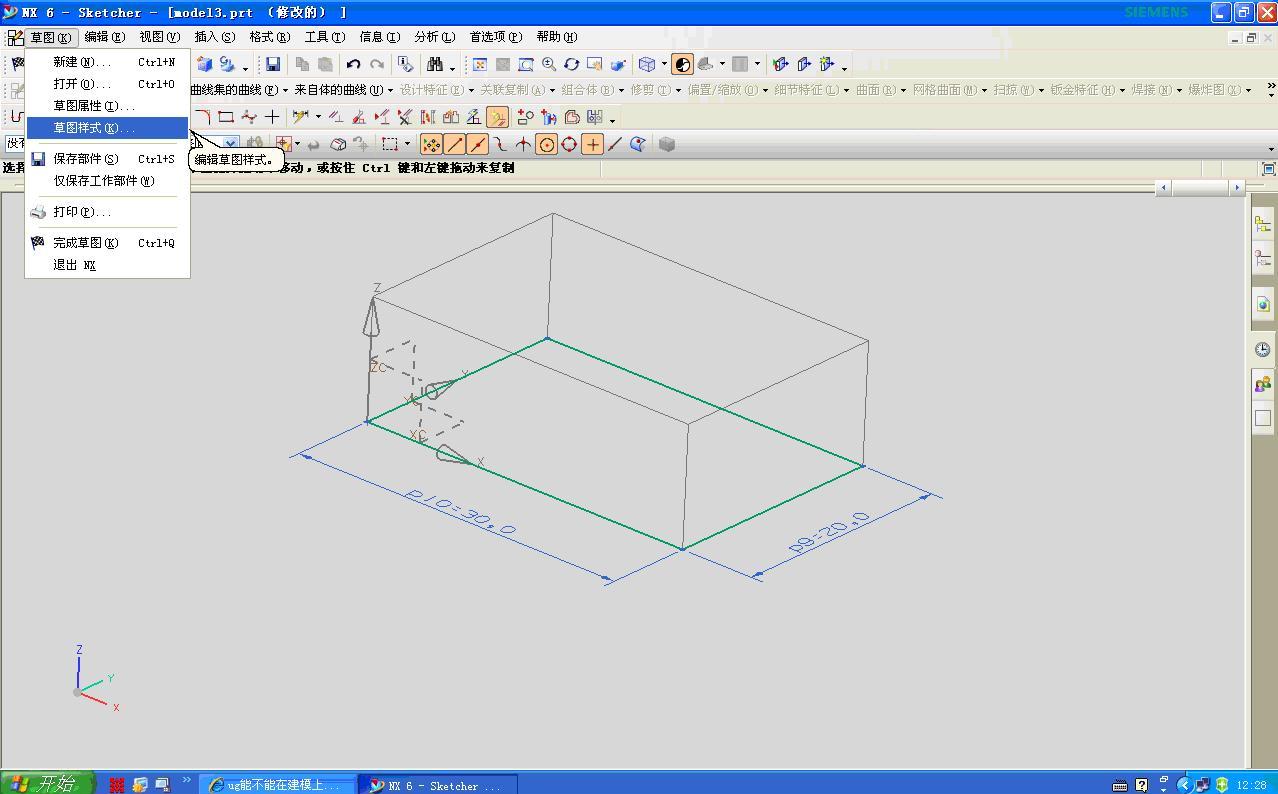The image size is (1278, 794).
Task: Toggle the Arc Center snap option
Action: (x=546, y=144)
